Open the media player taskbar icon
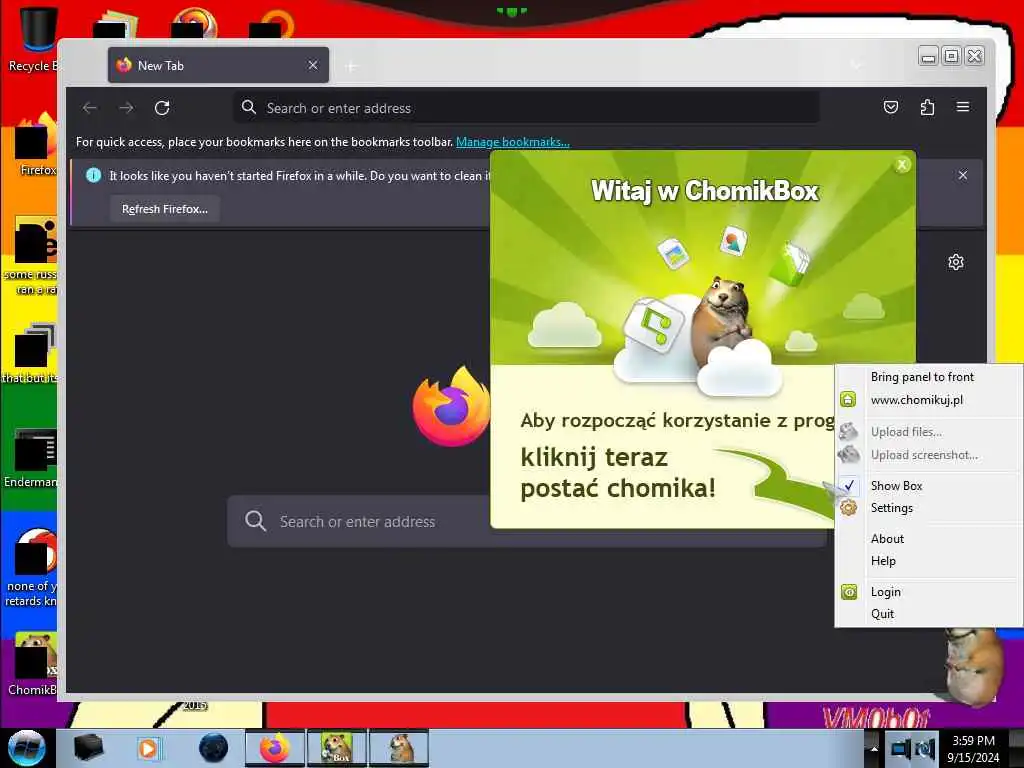The image size is (1024, 768). (148, 748)
